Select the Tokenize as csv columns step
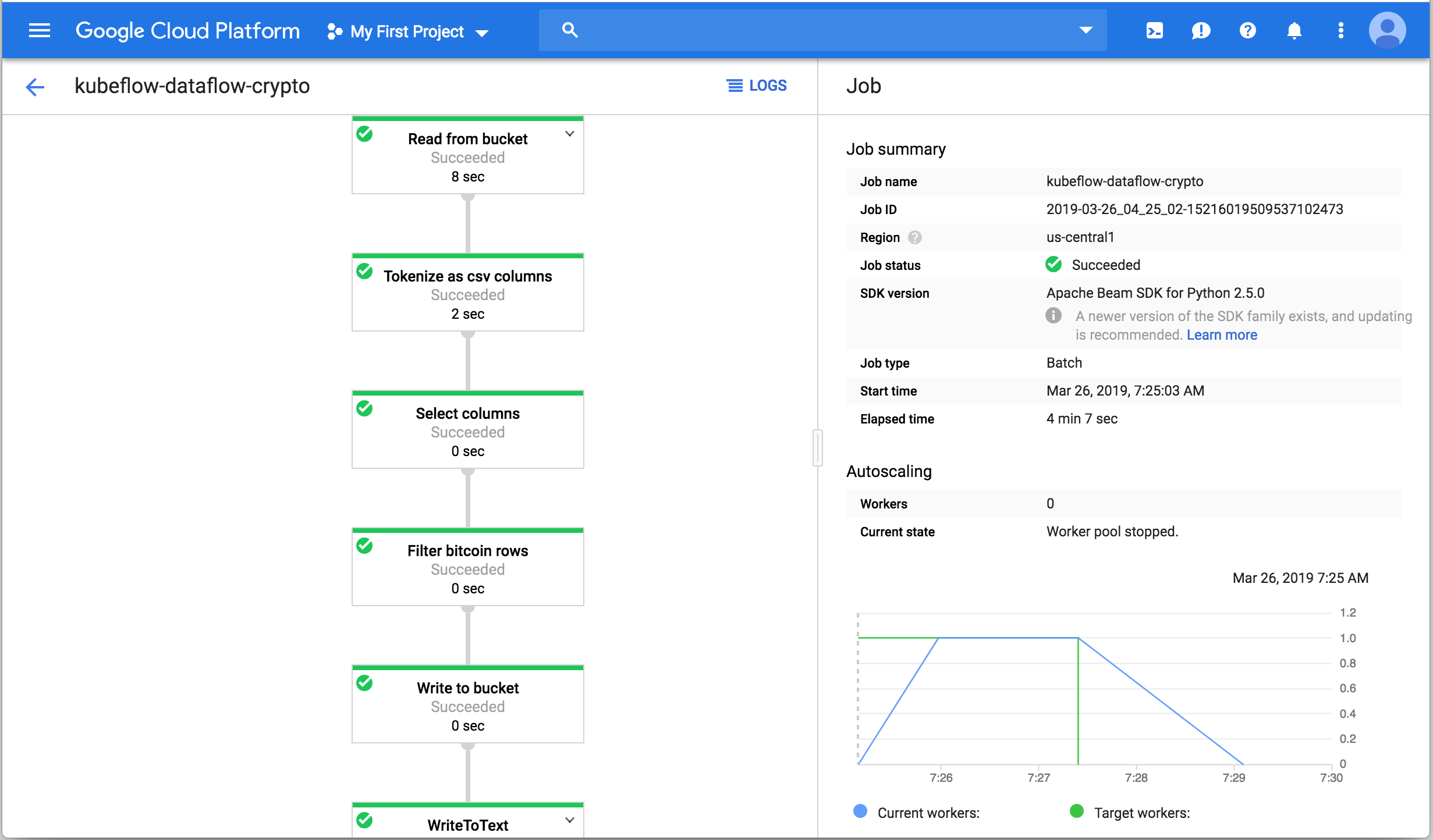 [466, 291]
